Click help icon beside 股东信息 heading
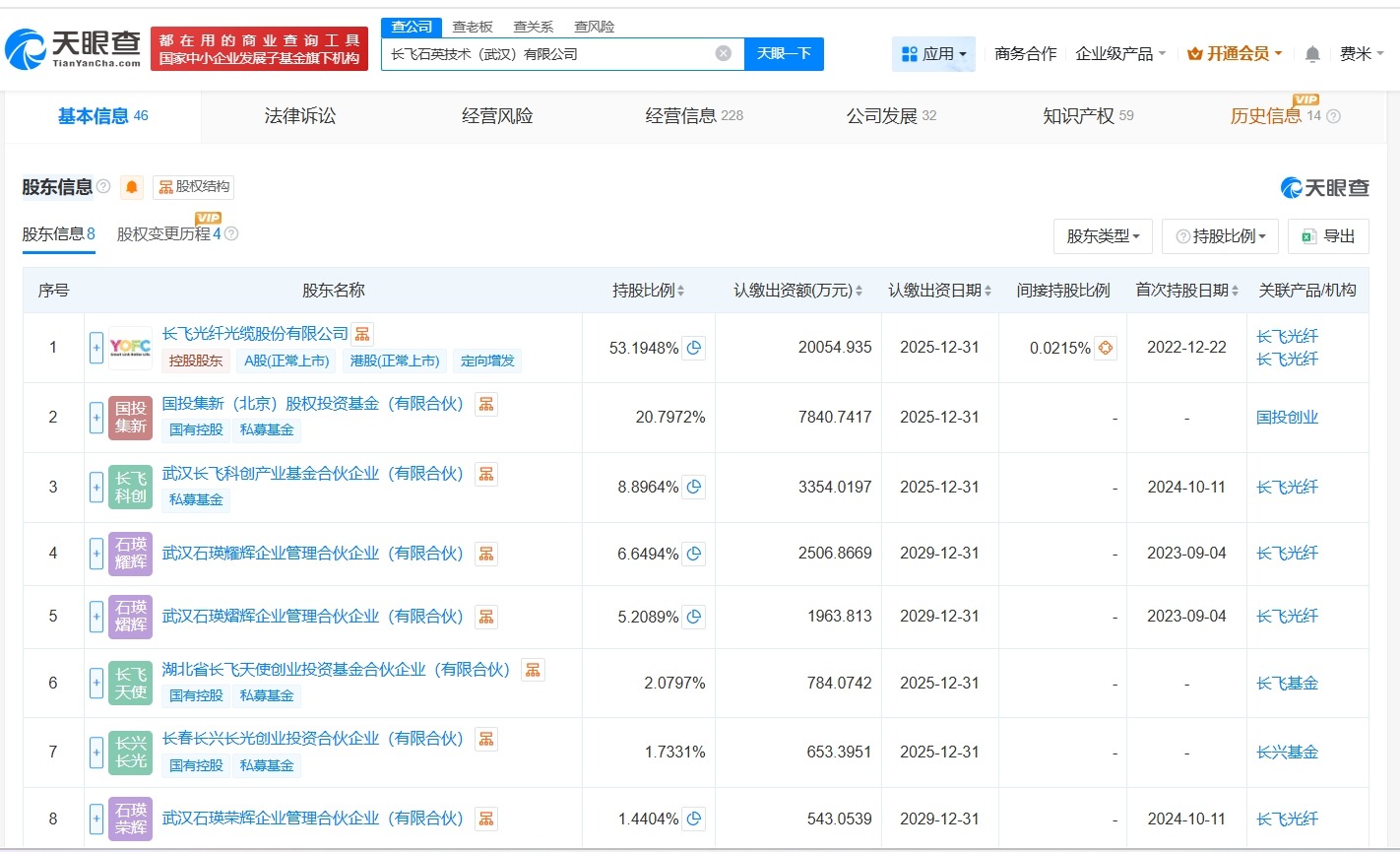This screenshot has height=852, width=1400. click(x=103, y=187)
